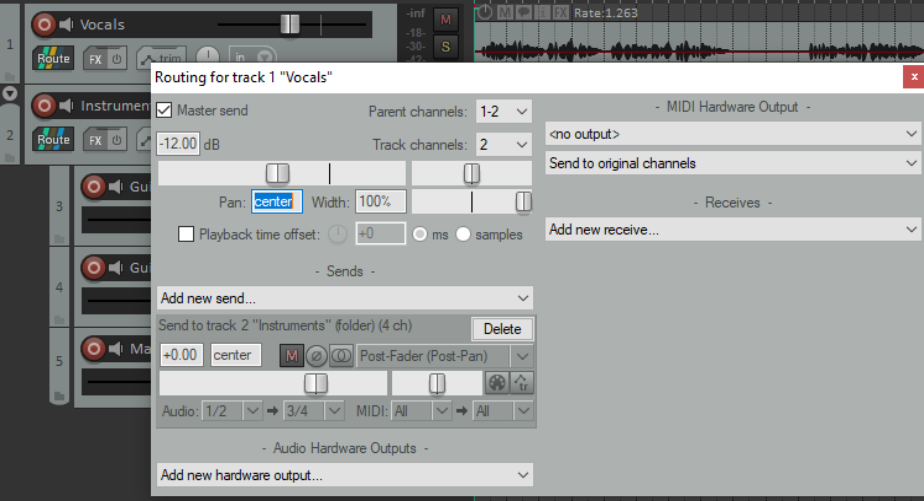Viewport: 924px width, 501px height.
Task: Open Add new hardware output dropdown
Action: pyautogui.click(x=345, y=475)
